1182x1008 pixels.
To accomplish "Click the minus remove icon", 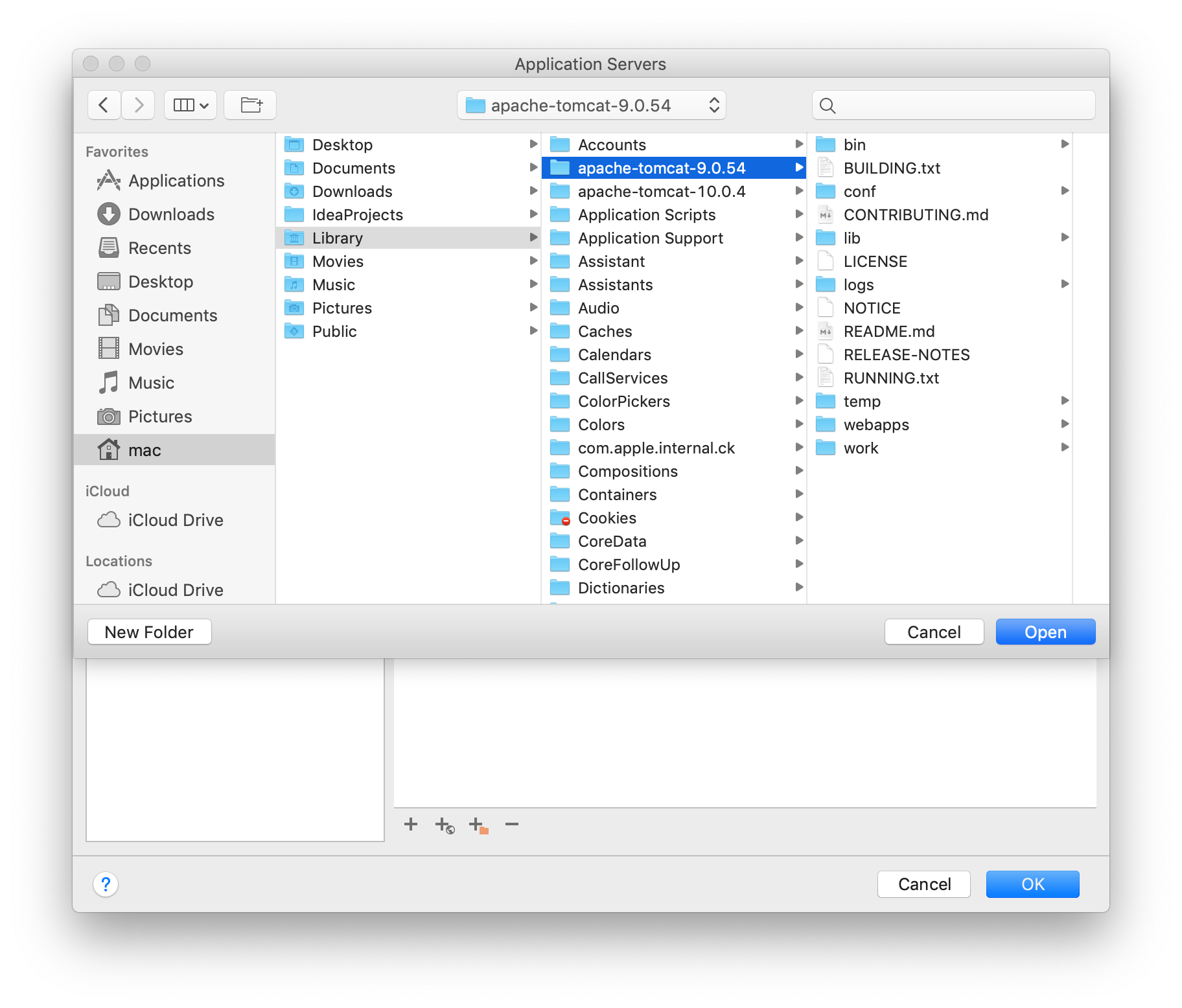I will [x=512, y=824].
